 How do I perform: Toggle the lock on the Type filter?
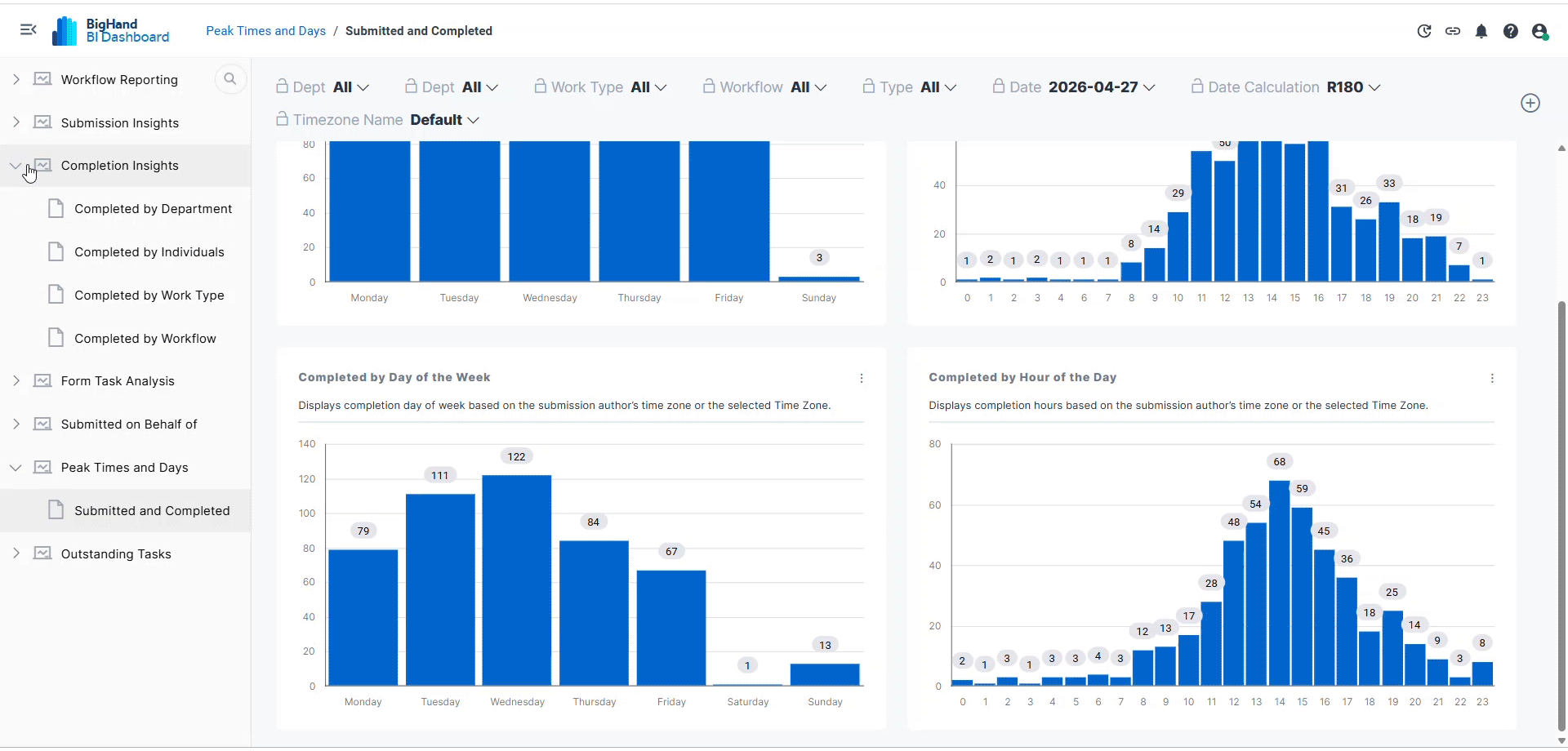[x=869, y=86]
